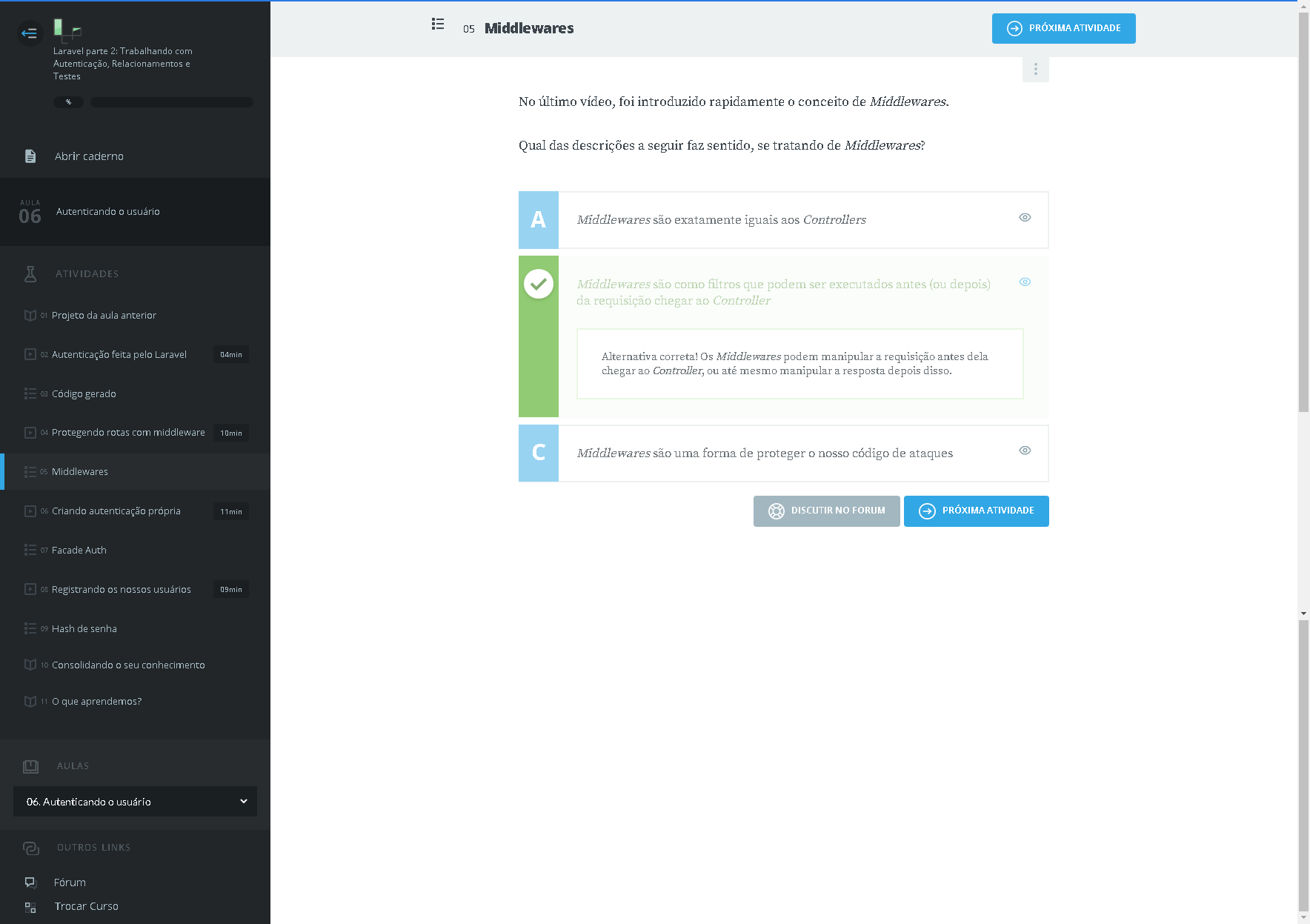Open the activity list icon beside title

coord(438,24)
